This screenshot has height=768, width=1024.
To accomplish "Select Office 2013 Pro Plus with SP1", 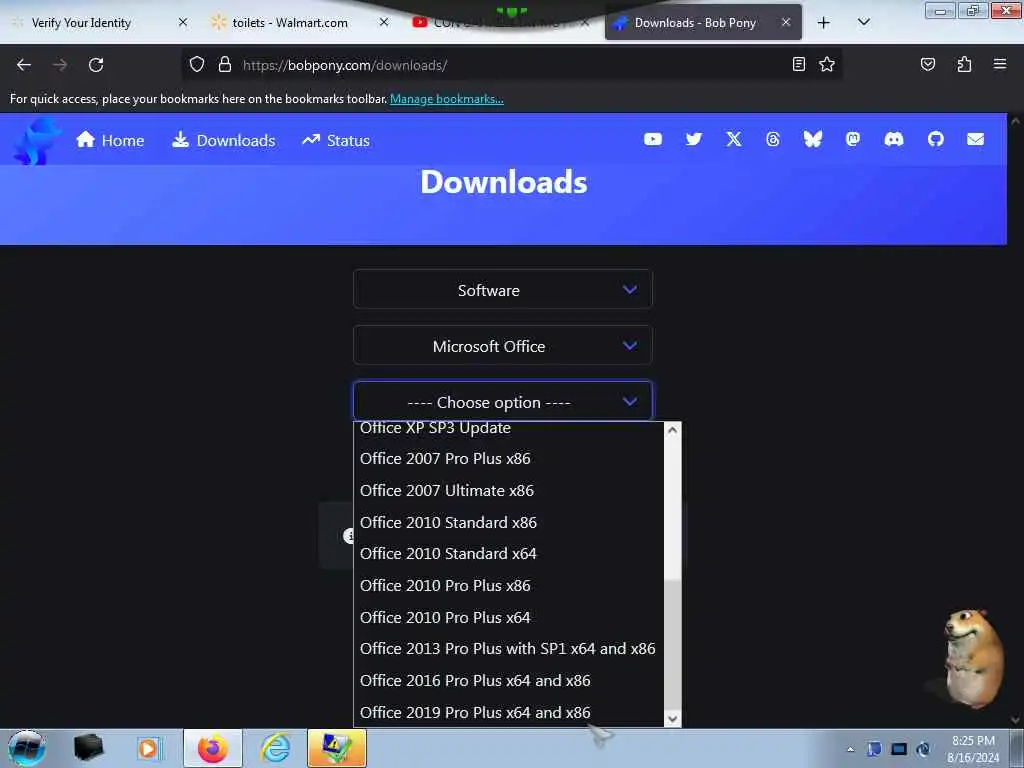I will pyautogui.click(x=508, y=648).
